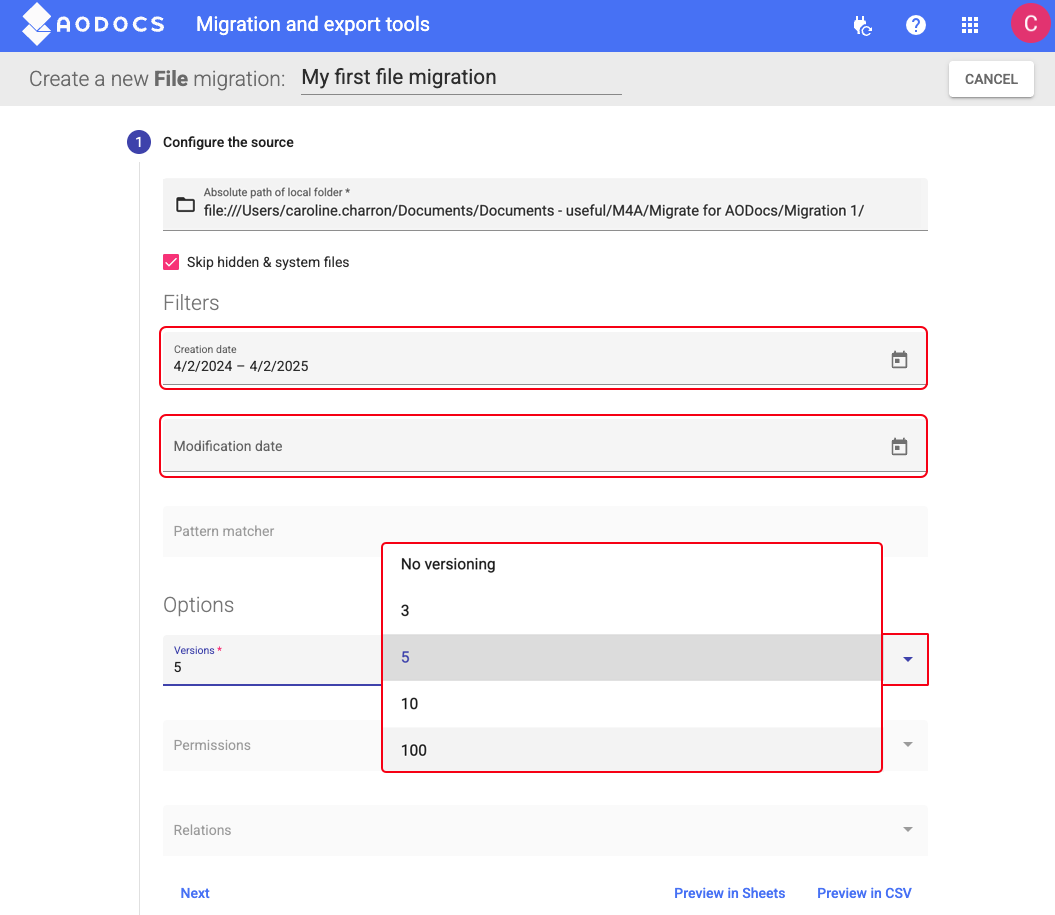Image resolution: width=1055 pixels, height=915 pixels.
Task: Click the Versions field showing 5
Action: [x=272, y=660]
